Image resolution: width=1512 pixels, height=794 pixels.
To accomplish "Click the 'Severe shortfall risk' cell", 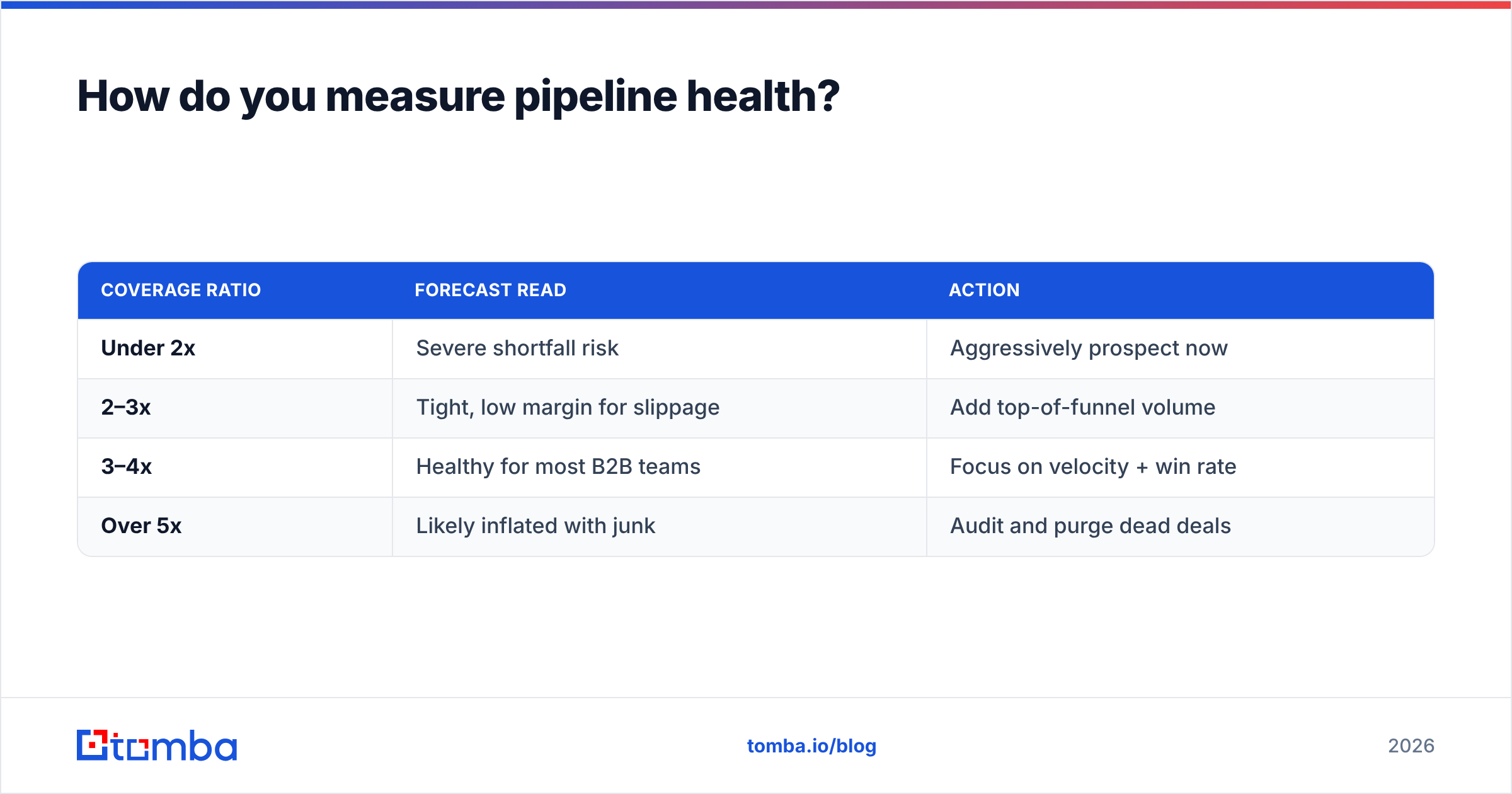I will (660, 348).
